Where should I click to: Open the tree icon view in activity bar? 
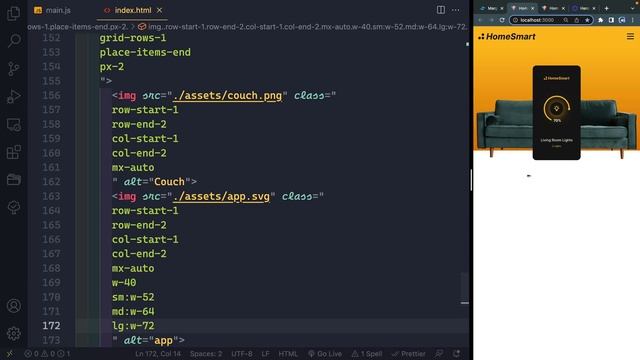[13, 207]
